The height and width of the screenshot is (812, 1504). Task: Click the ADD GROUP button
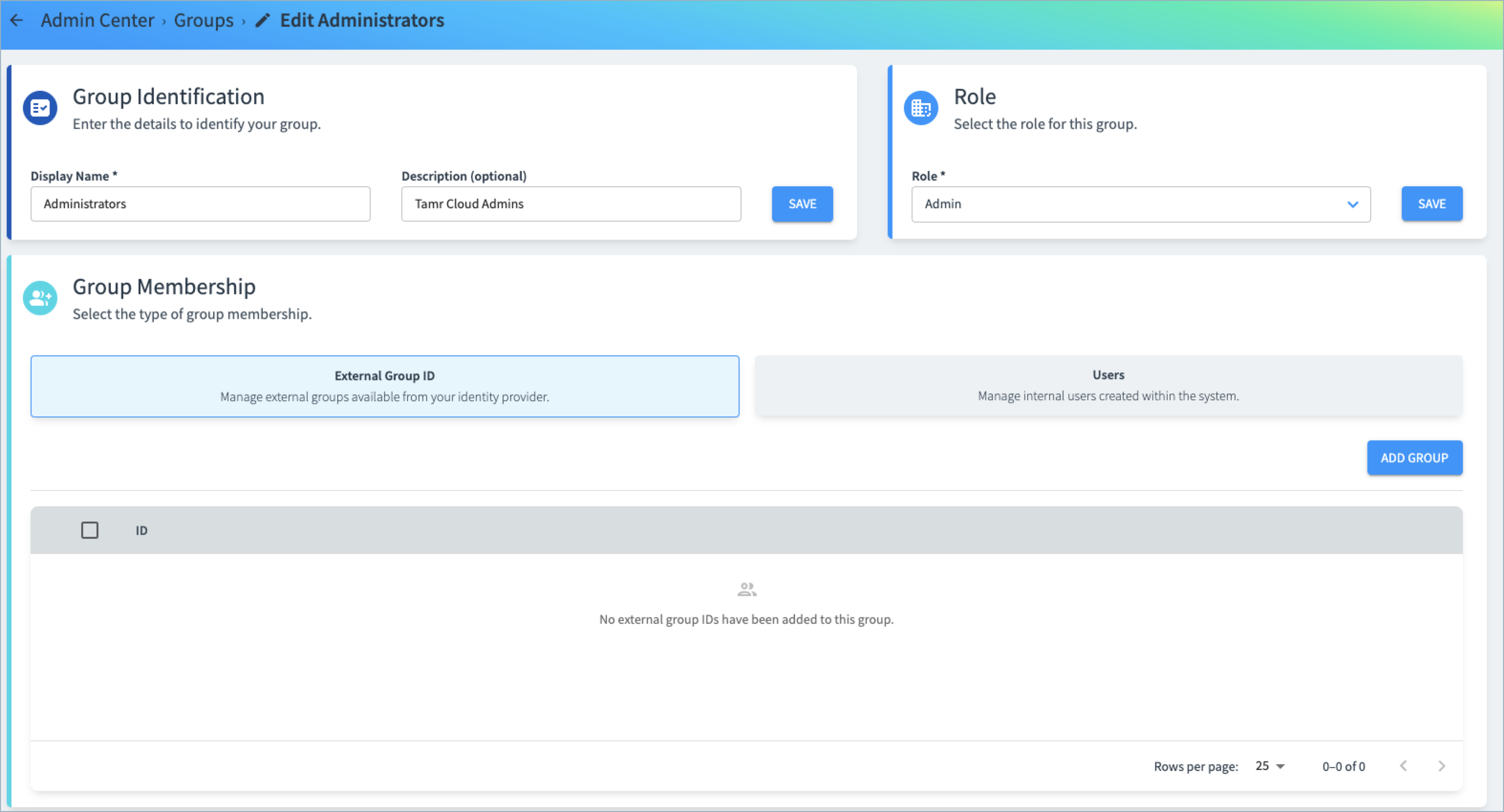[x=1414, y=458]
